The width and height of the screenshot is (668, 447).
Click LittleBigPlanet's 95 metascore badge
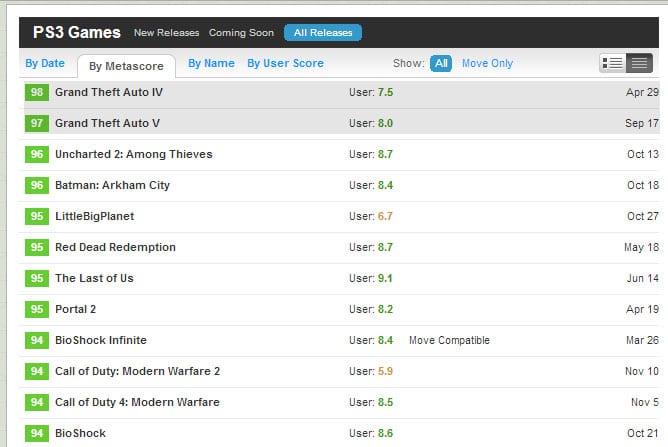(x=37, y=216)
